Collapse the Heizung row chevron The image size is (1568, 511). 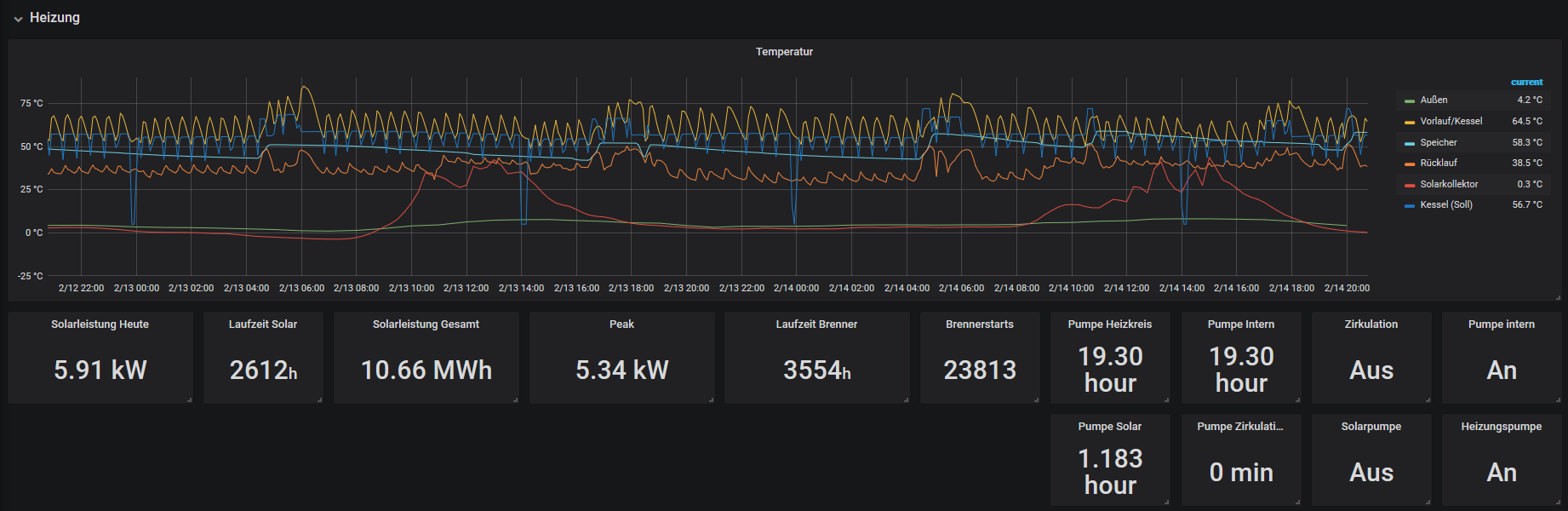click(18, 19)
